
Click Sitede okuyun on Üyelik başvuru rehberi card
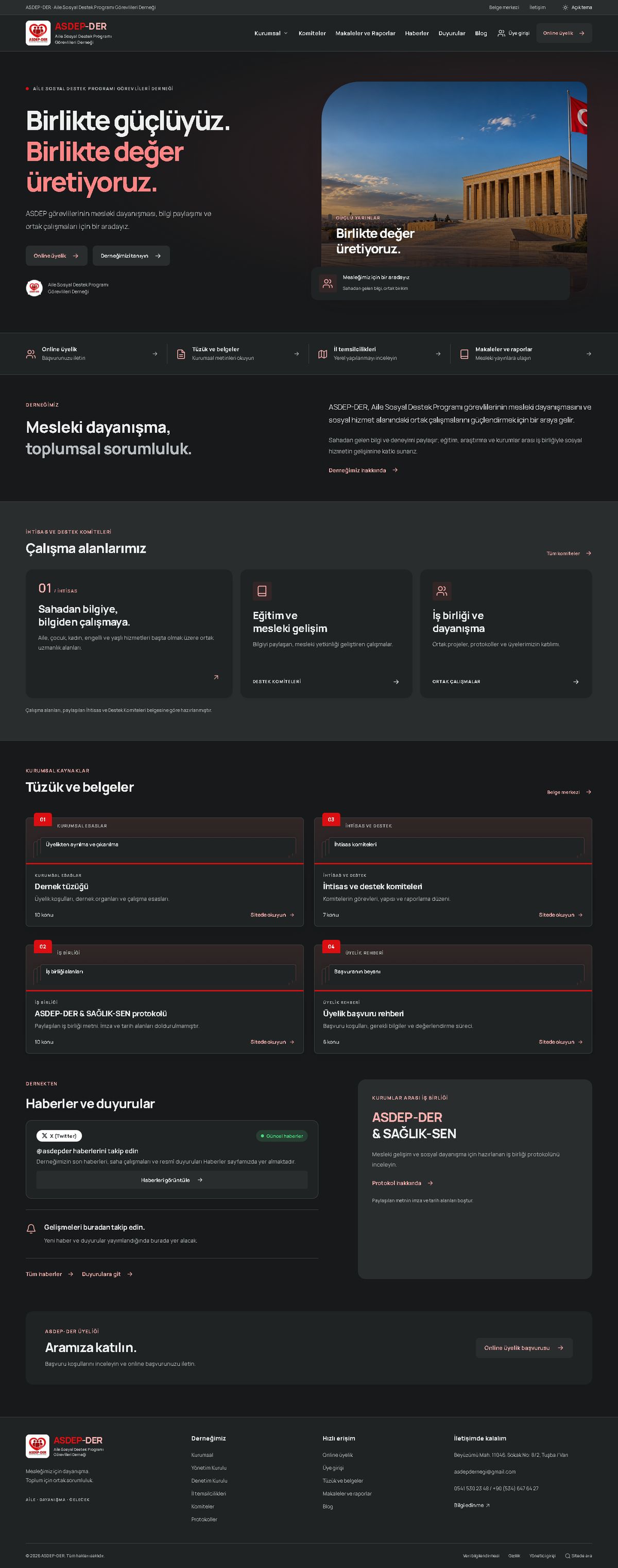[561, 1042]
